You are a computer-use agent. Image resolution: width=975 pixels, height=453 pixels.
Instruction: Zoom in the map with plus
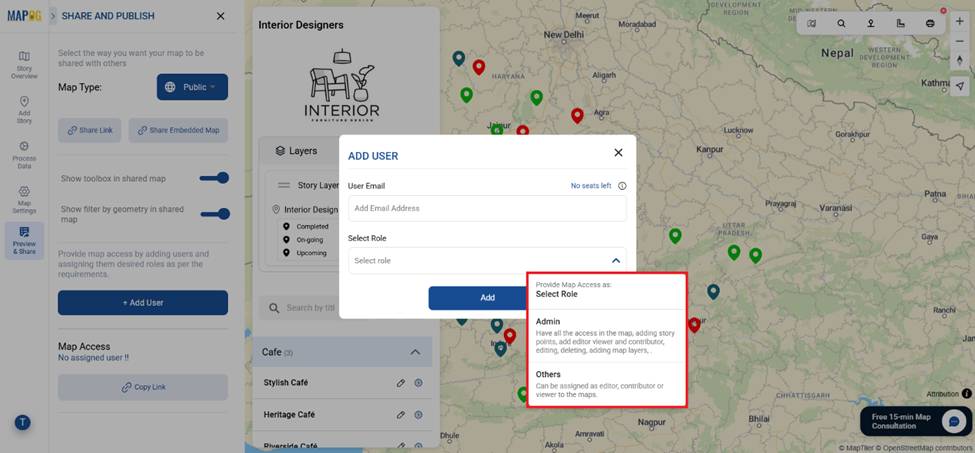coord(959,21)
